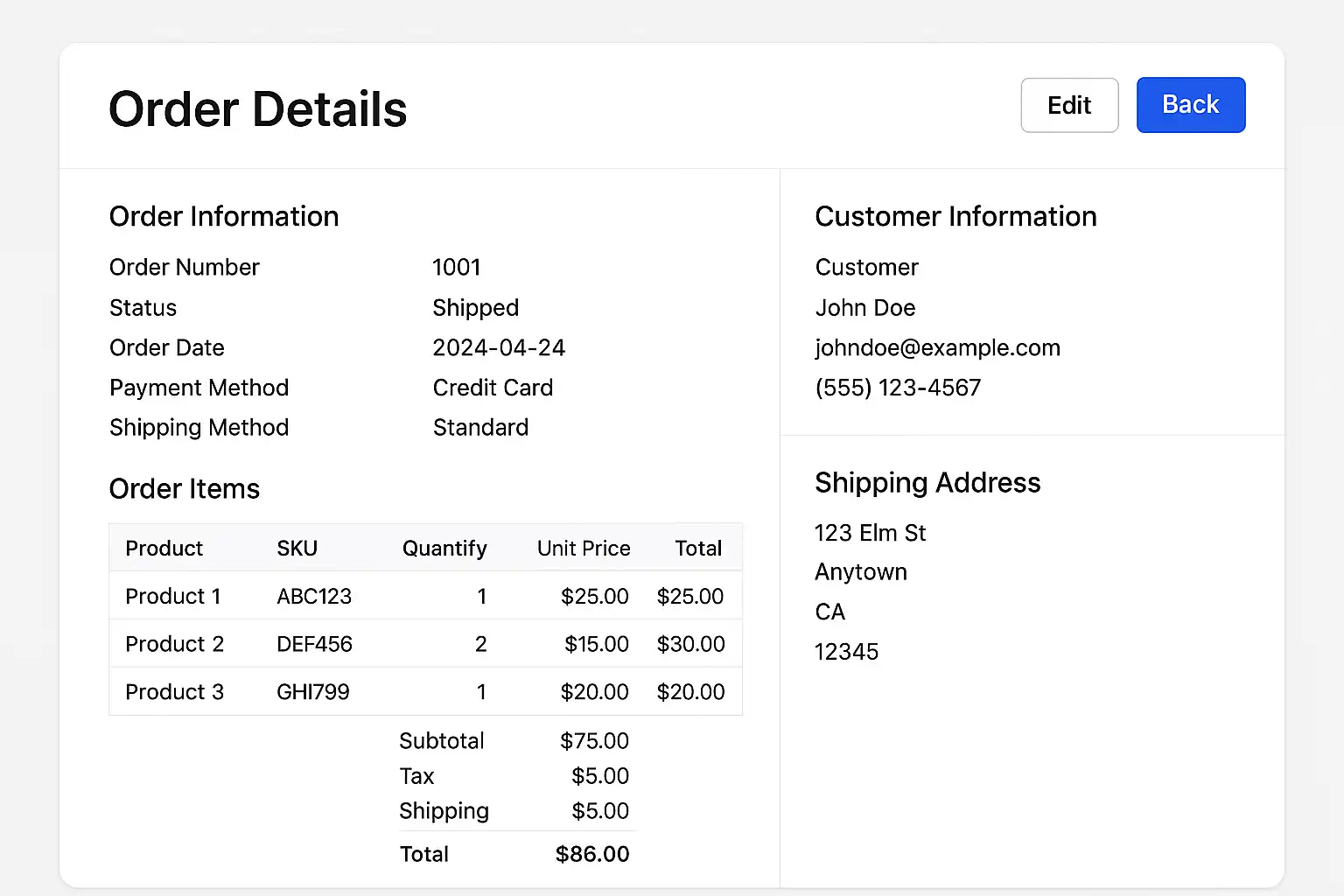
Task: Select the Product 1 row name
Action: click(173, 597)
